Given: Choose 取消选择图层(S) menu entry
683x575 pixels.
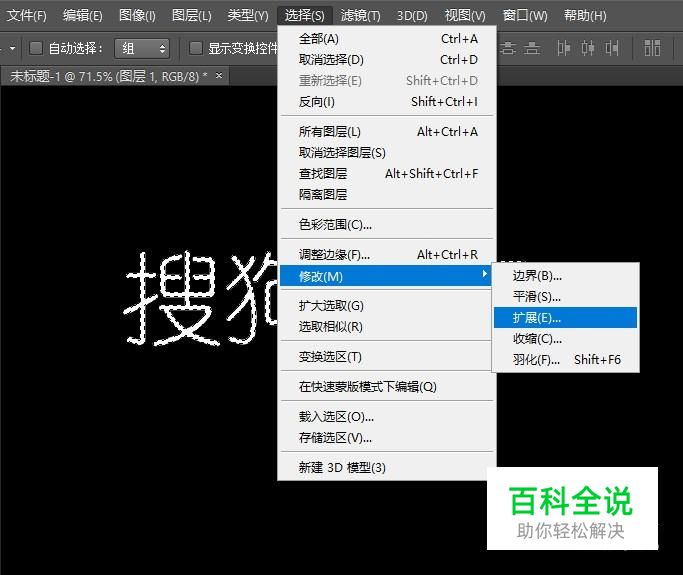Looking at the screenshot, I should (x=387, y=152).
